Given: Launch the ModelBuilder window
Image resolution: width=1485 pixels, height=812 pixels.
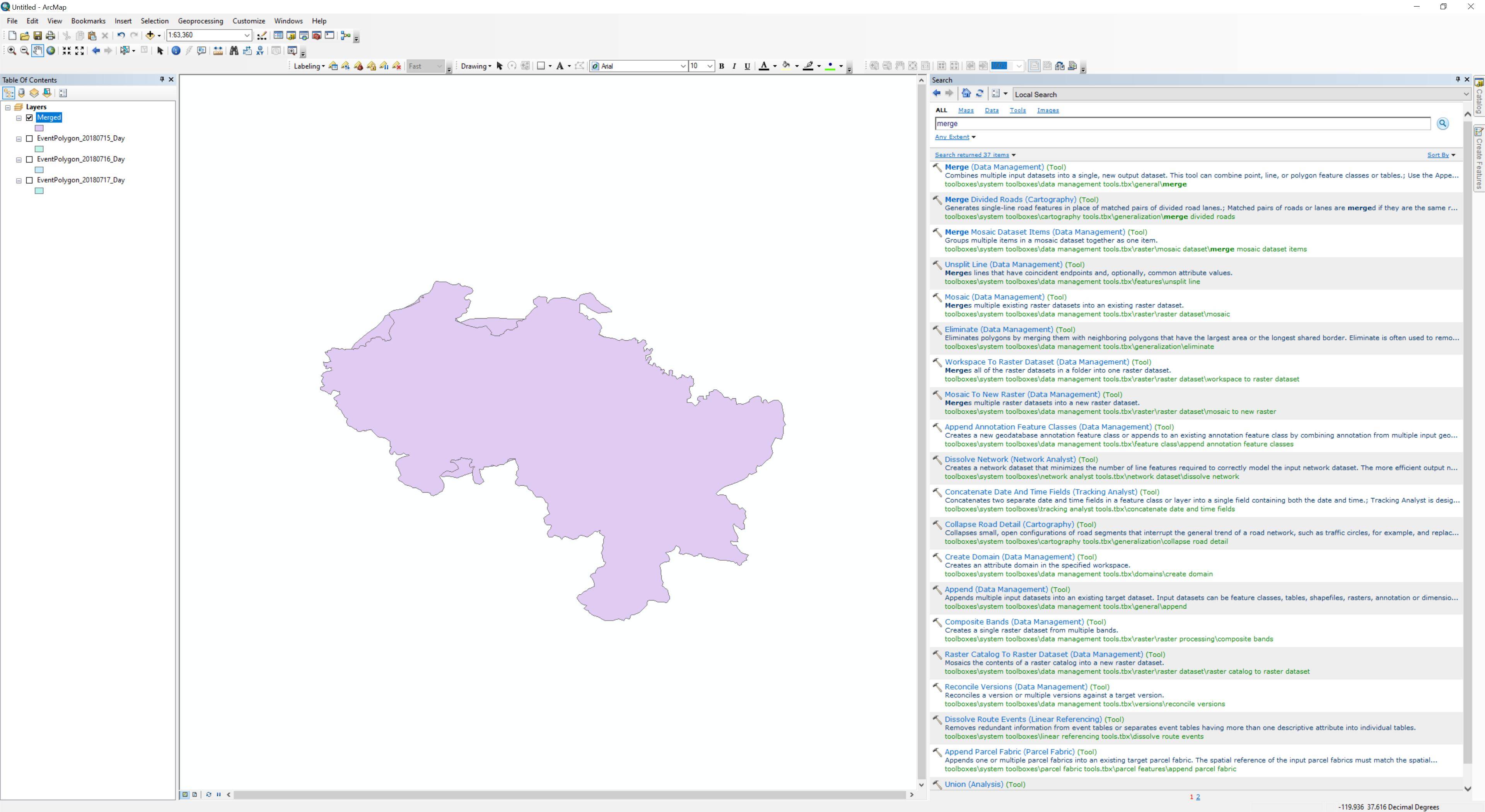Looking at the screenshot, I should click(346, 35).
